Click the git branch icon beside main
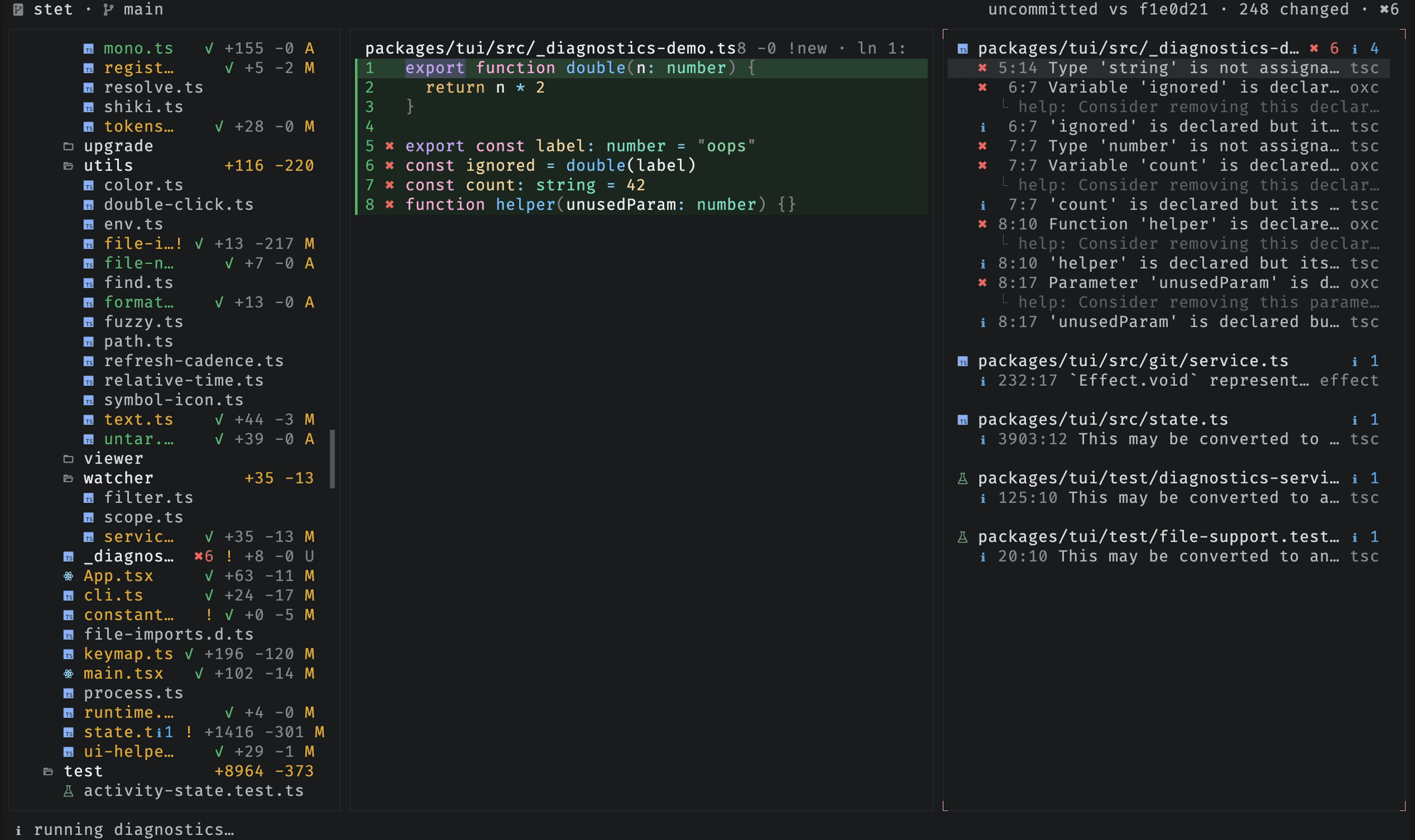 click(108, 9)
